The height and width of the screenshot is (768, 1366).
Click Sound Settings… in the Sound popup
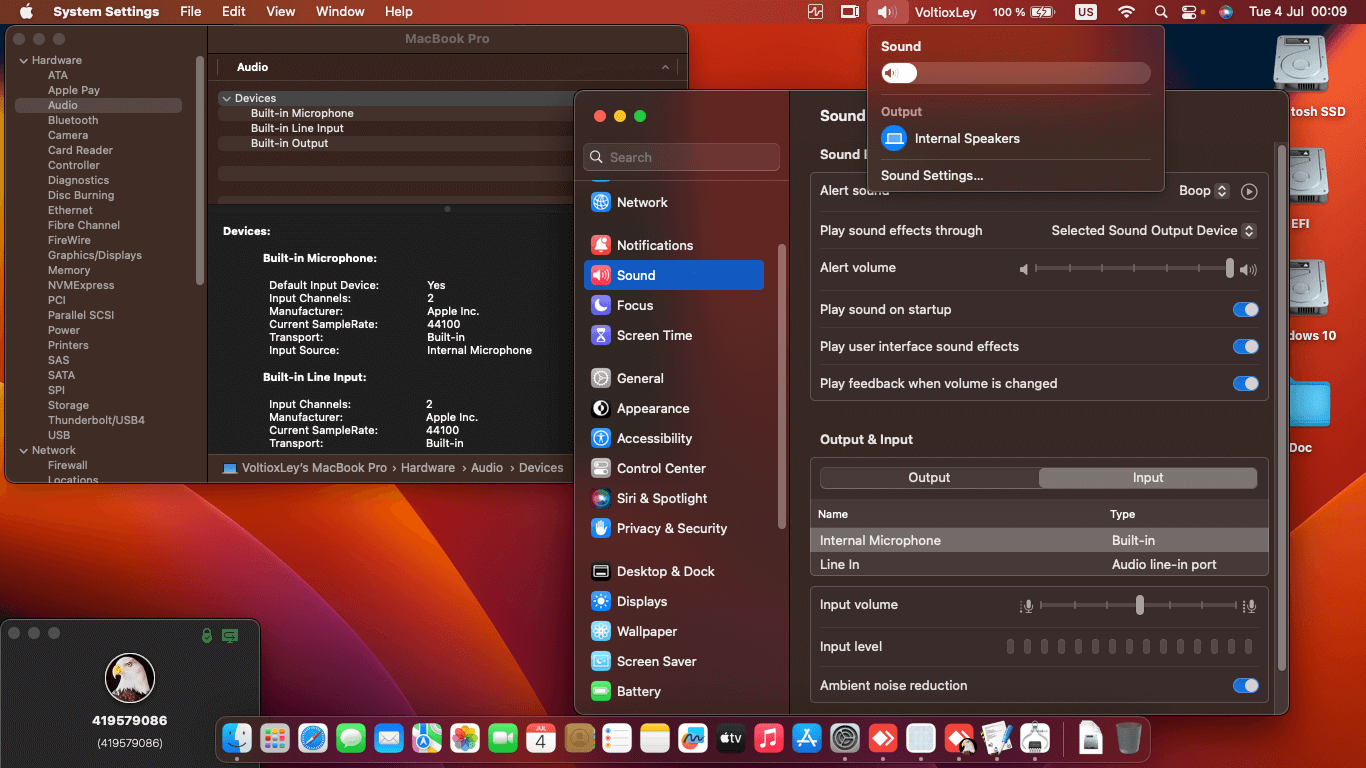click(932, 176)
